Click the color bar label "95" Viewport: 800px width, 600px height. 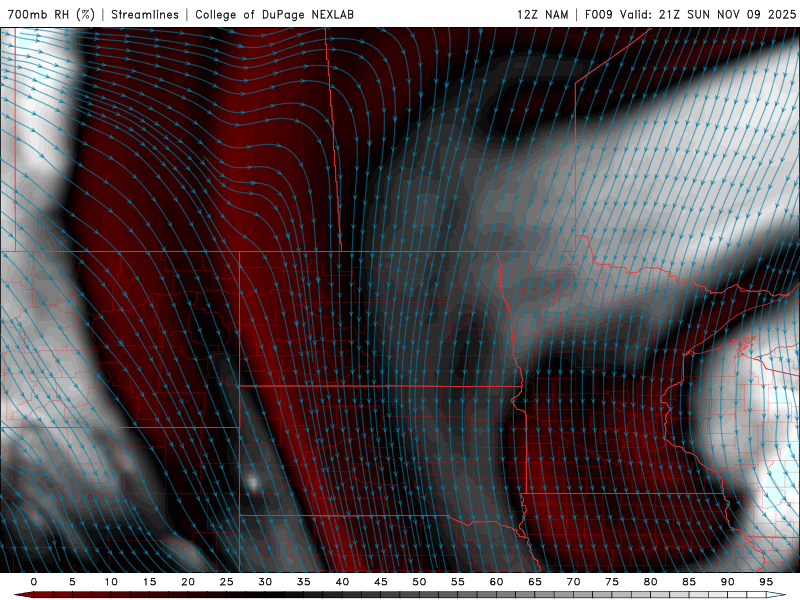point(766,582)
